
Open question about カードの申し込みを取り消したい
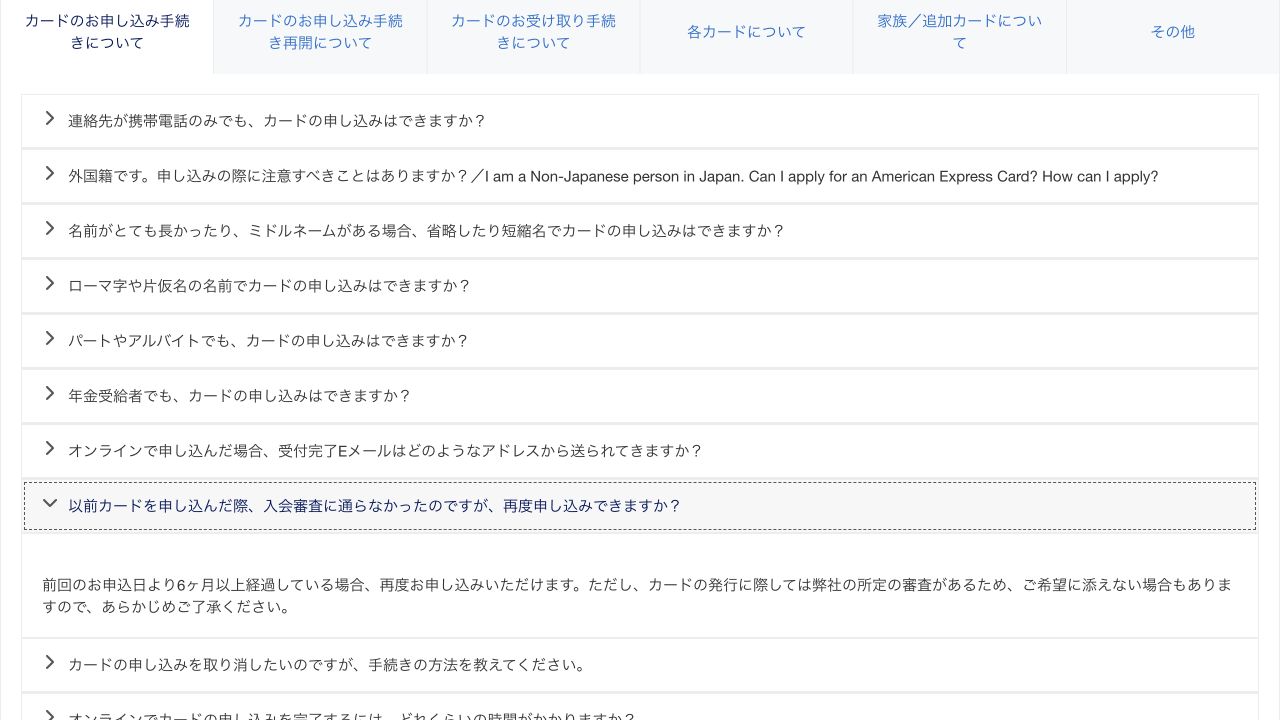640,665
